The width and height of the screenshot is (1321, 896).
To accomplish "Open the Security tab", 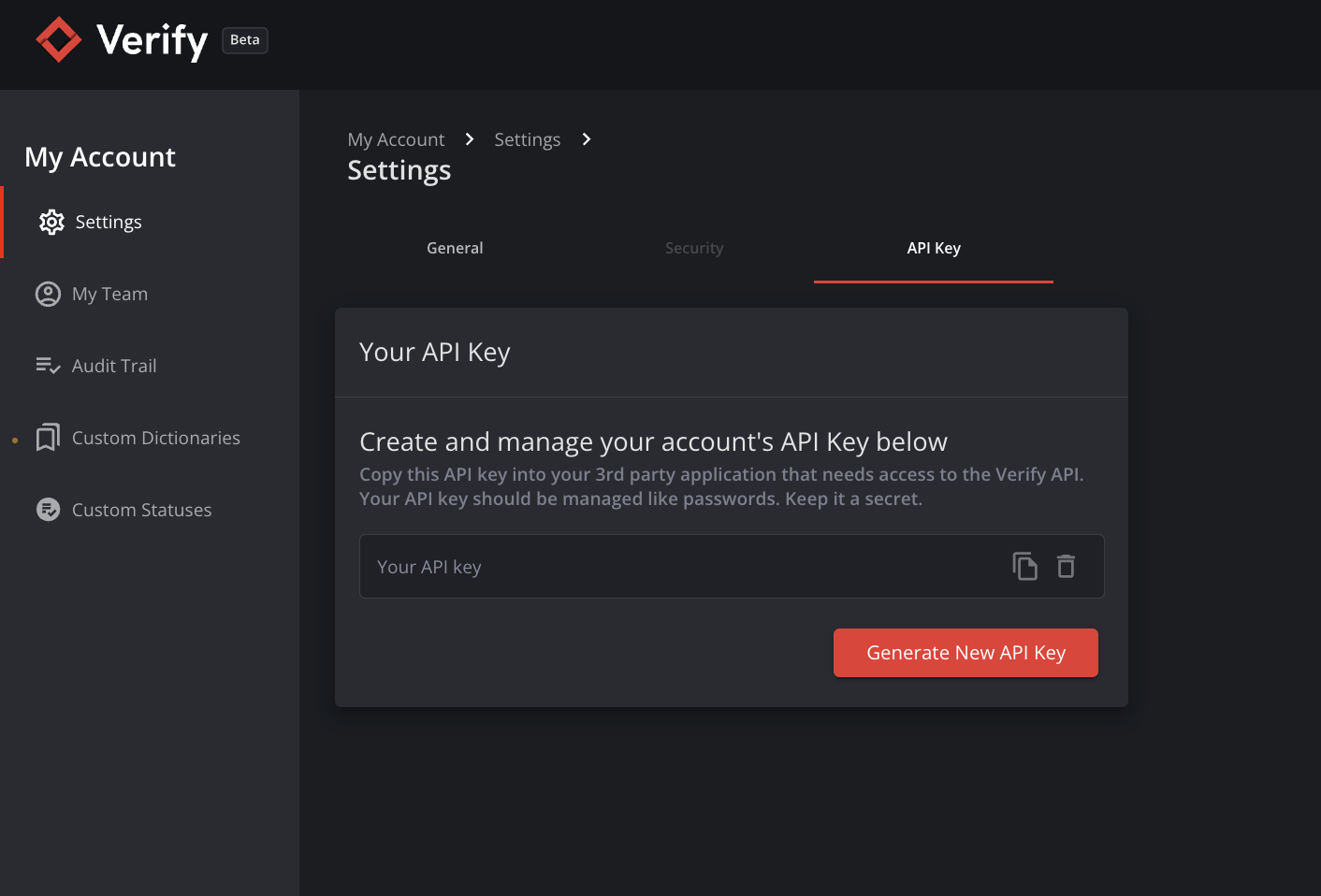I will tap(694, 249).
